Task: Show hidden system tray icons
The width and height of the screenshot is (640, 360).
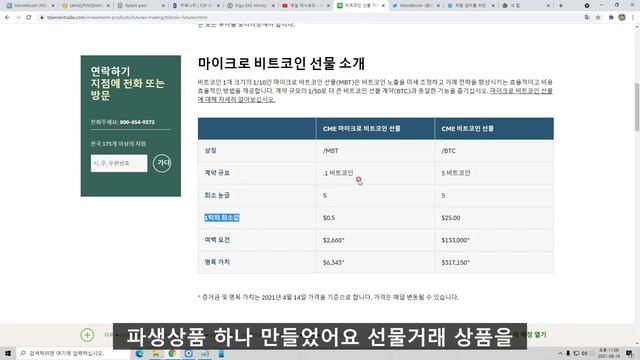Action: (560, 353)
